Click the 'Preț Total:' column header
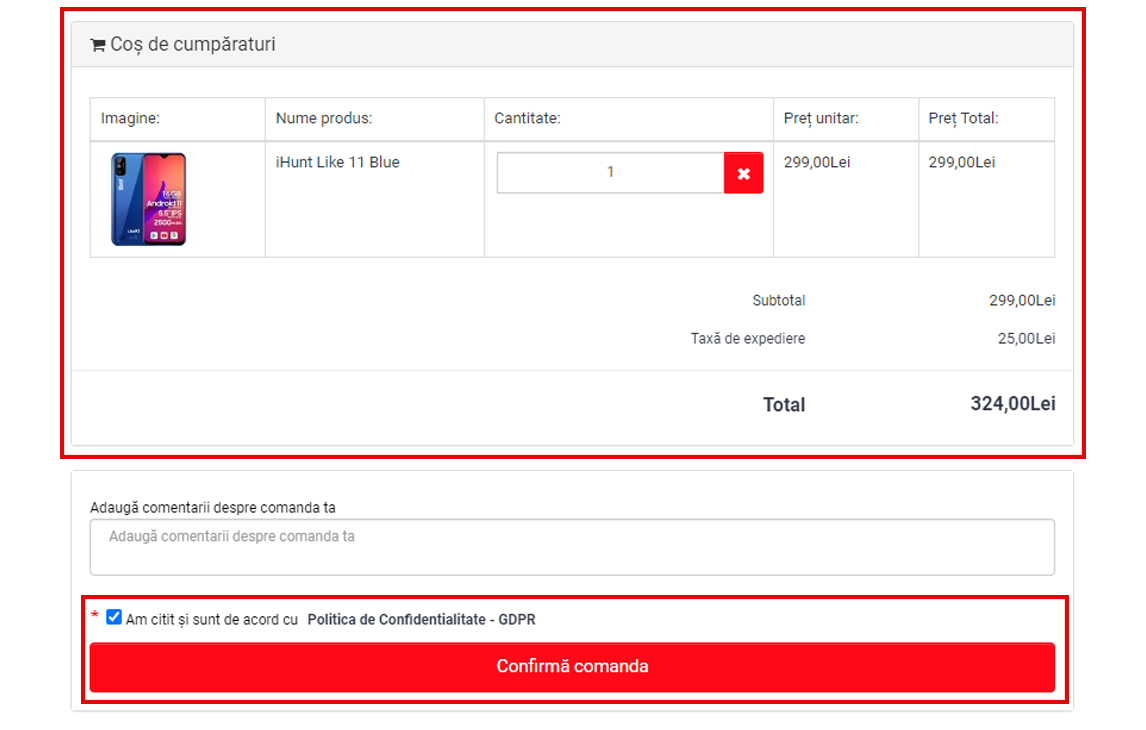The image size is (1146, 730). tap(963, 119)
